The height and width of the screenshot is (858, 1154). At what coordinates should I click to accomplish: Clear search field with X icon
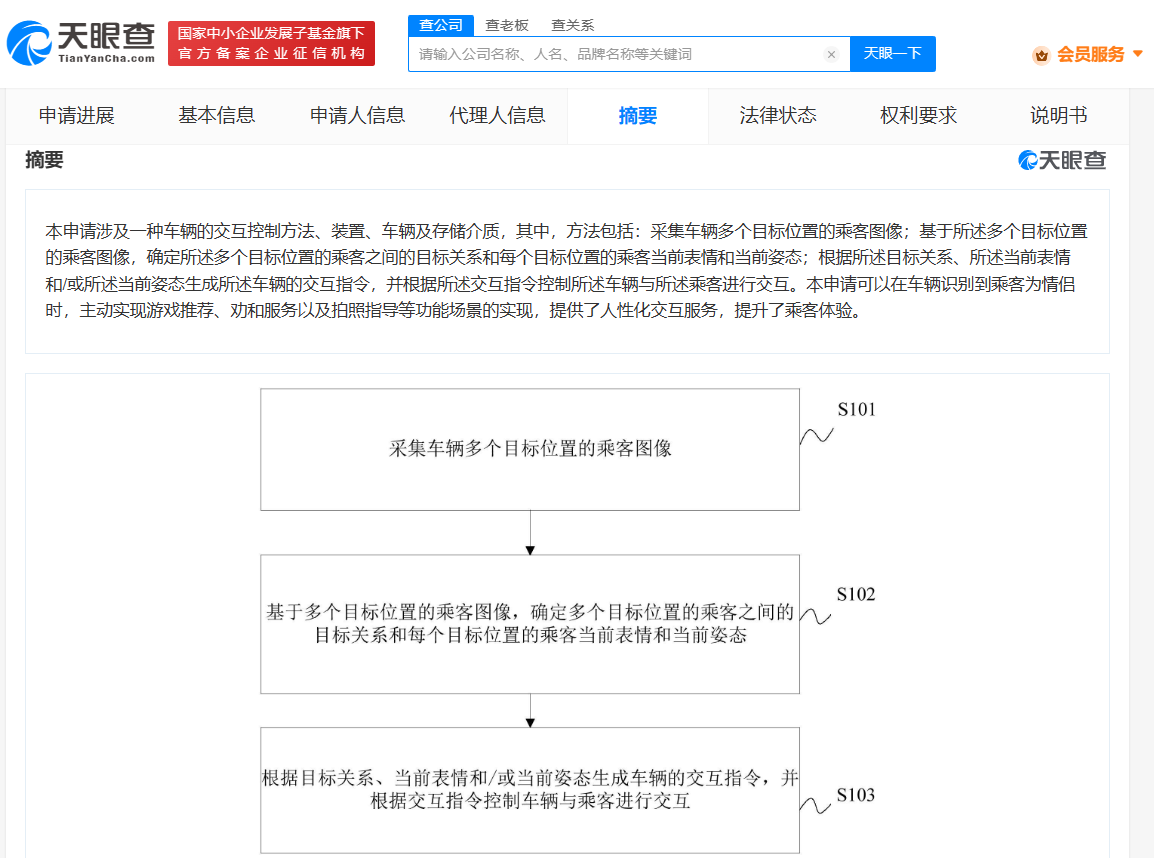[x=831, y=54]
